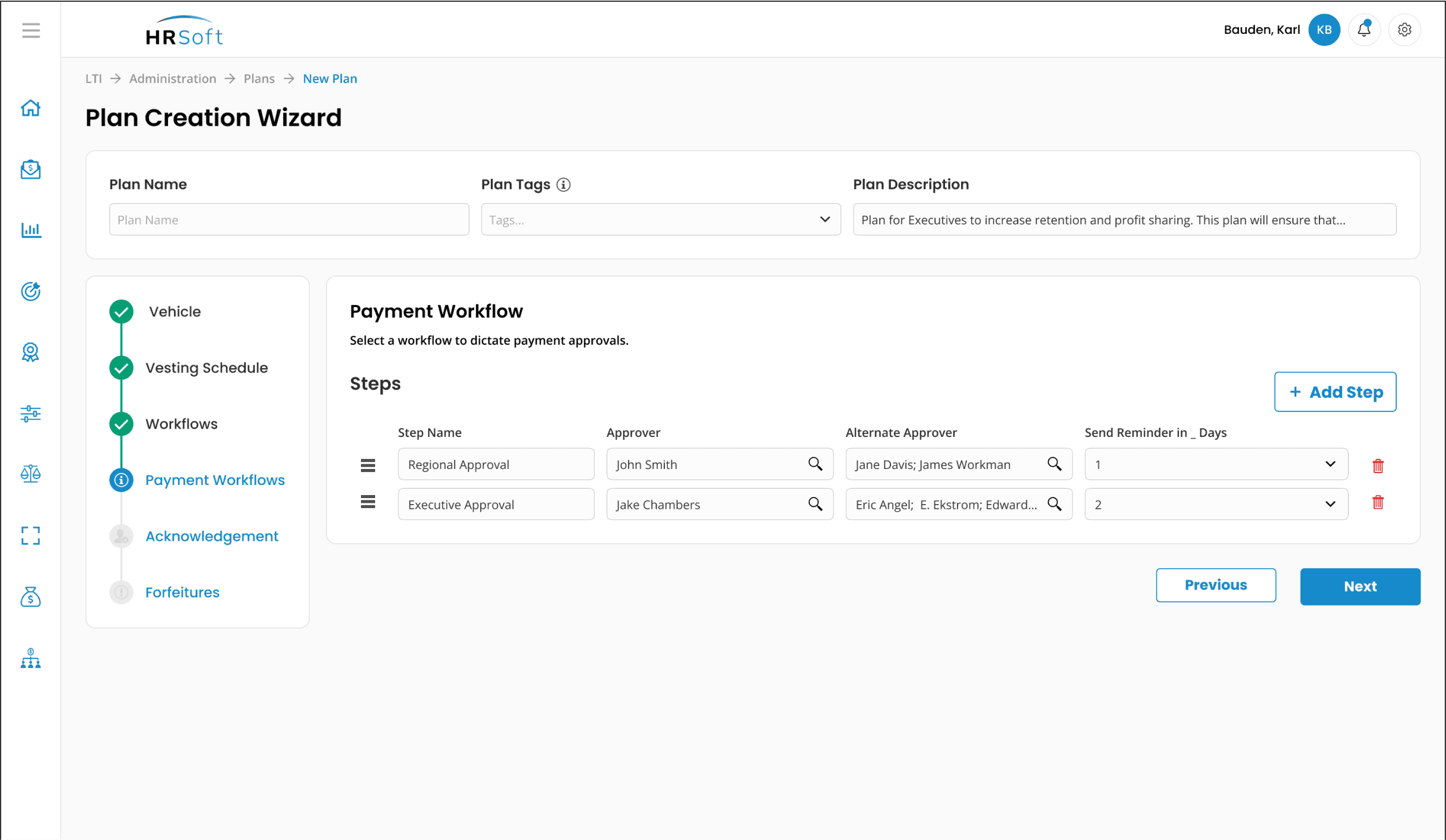Click the Eric Angel alternate approver field
1446x840 pixels.
click(959, 504)
